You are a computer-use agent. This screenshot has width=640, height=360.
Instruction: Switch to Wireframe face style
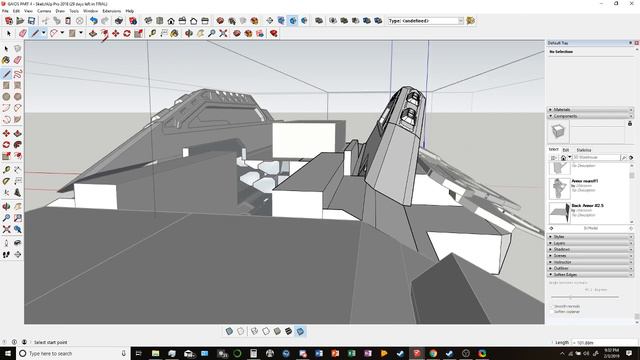(x=254, y=331)
